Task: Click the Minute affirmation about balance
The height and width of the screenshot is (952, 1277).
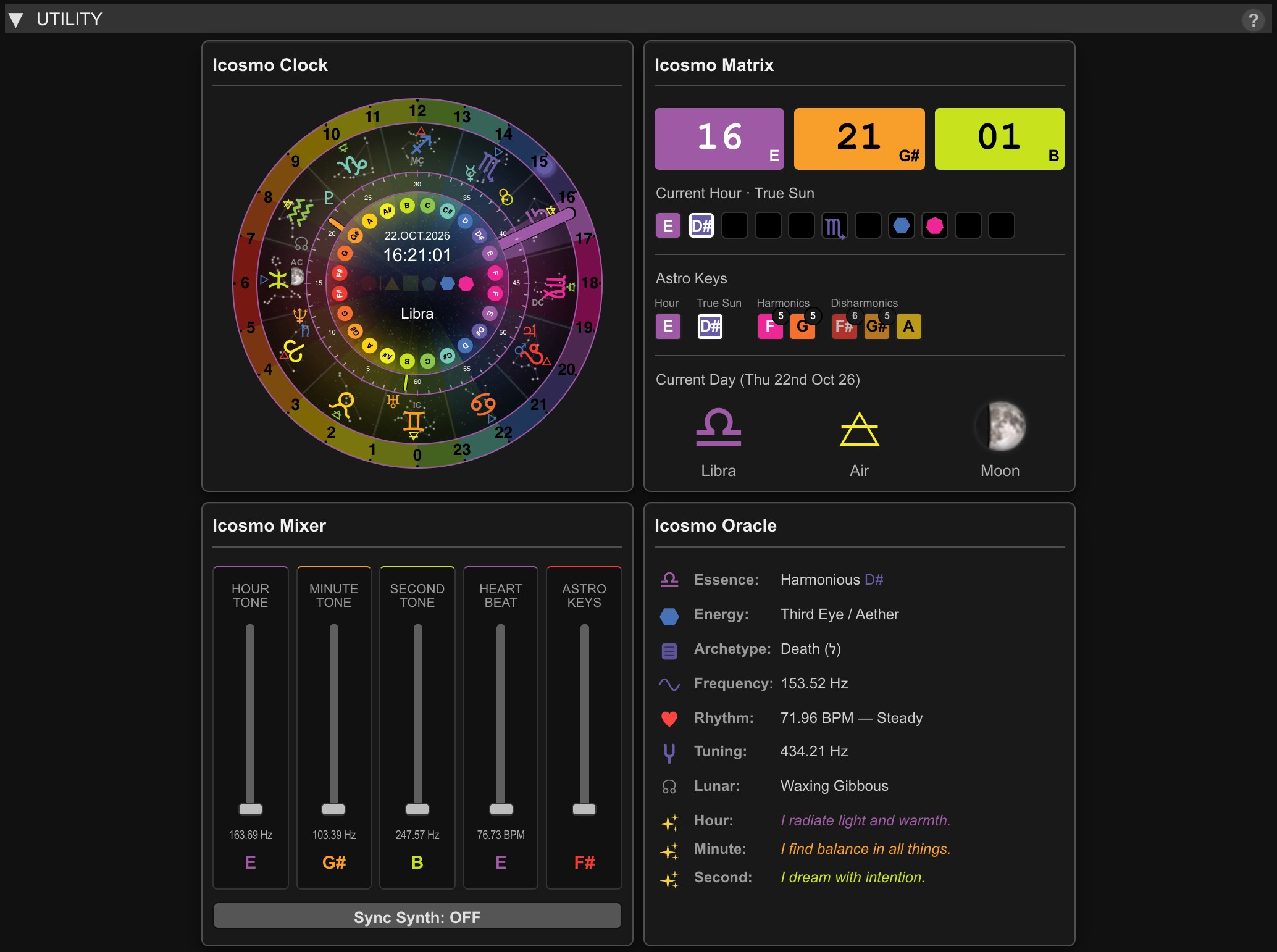Action: click(x=865, y=849)
